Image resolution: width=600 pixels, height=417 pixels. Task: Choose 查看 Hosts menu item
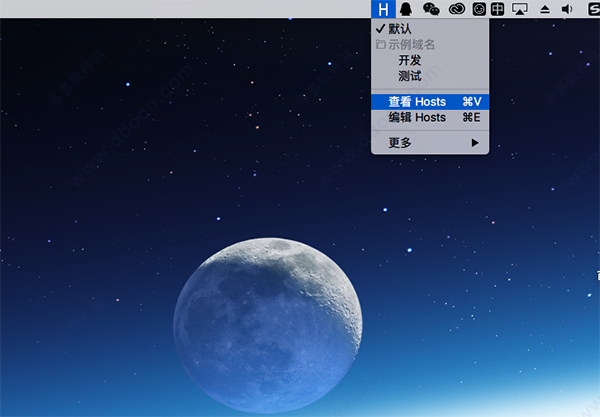[x=430, y=102]
